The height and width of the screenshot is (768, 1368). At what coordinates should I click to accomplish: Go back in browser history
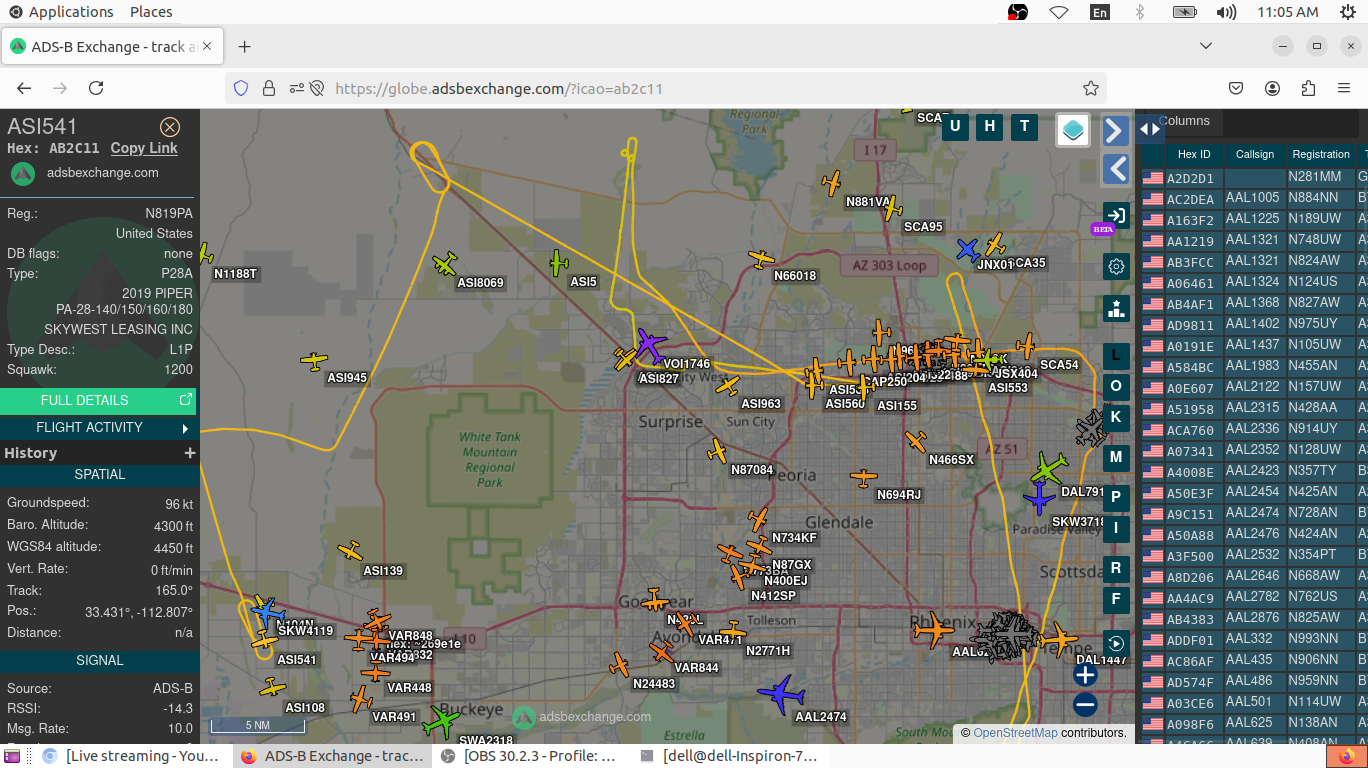coord(25,88)
